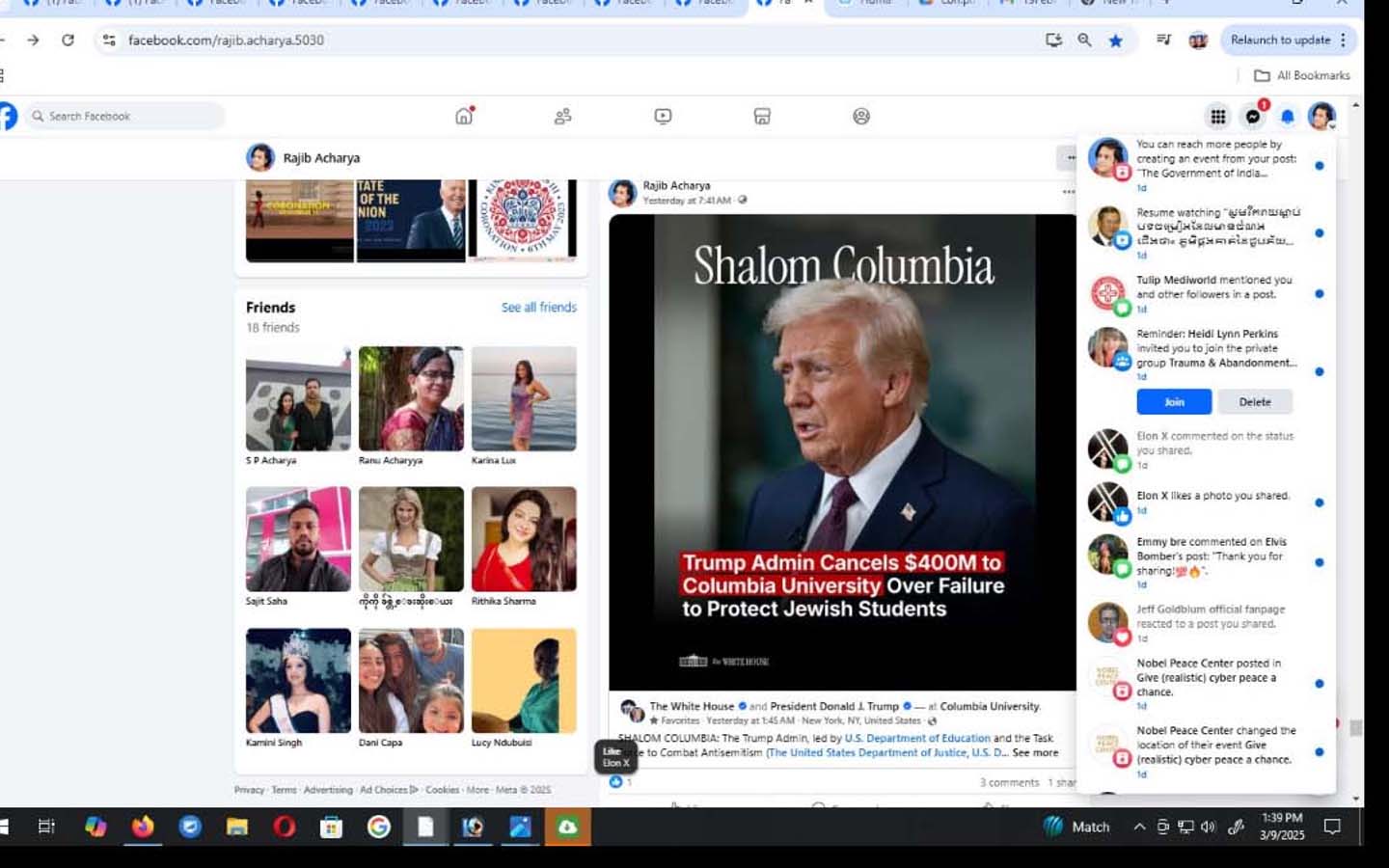Open the Messenger icon
The image size is (1389, 868).
coord(1253,116)
